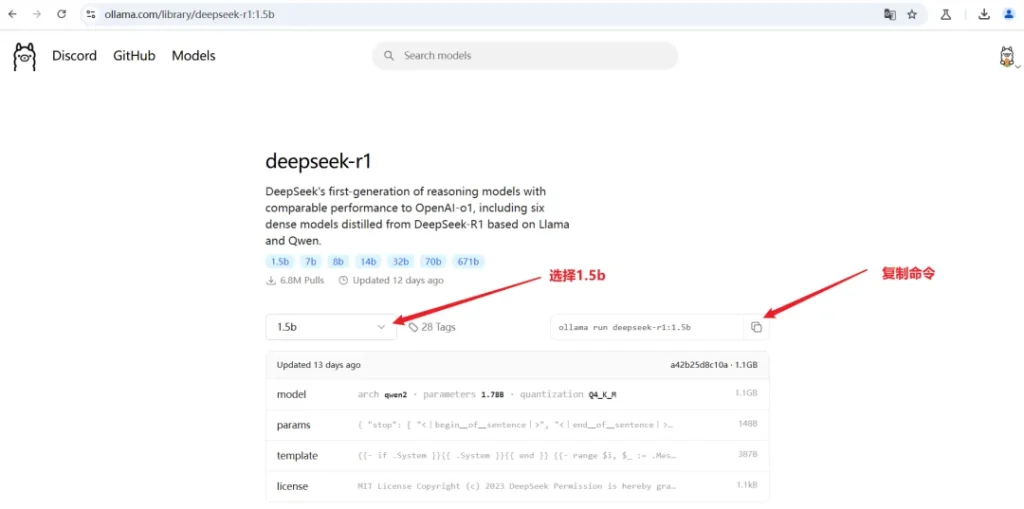Select the 671b size tag

click(x=468, y=261)
